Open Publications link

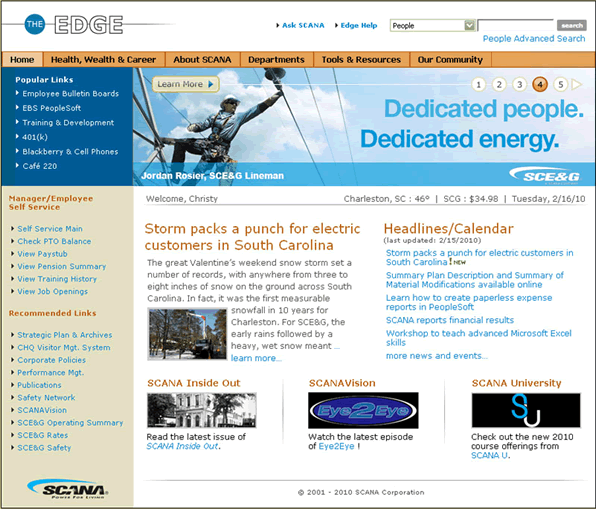pos(39,385)
